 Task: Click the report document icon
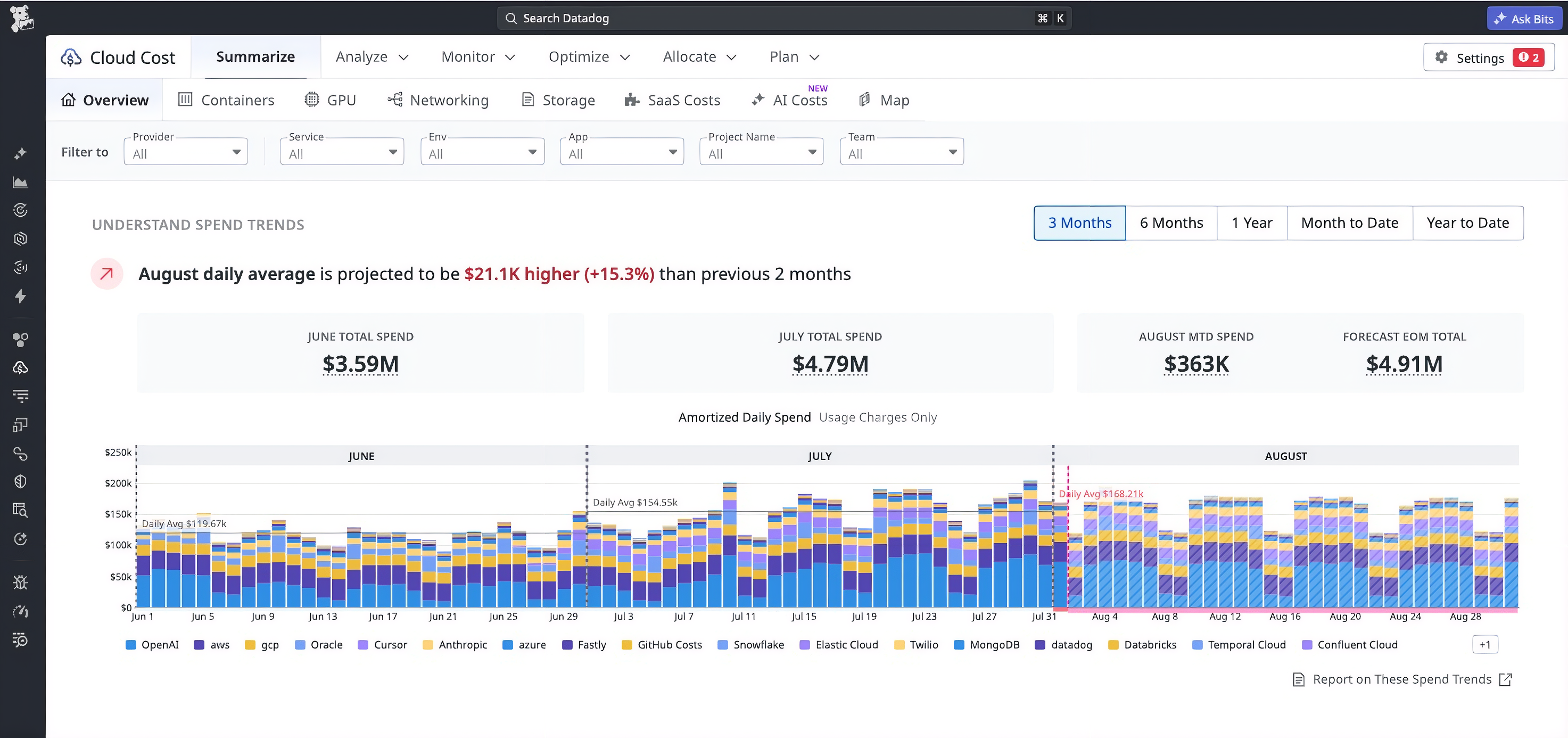point(1298,679)
